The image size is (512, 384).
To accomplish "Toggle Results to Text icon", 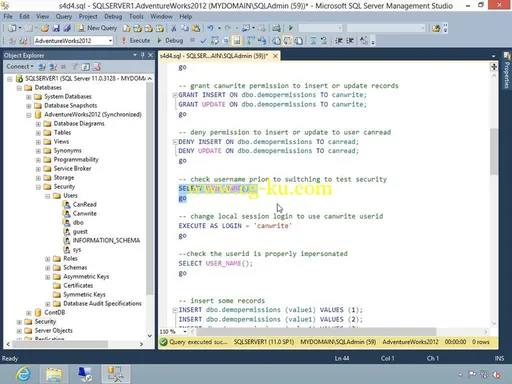I will point(276,41).
